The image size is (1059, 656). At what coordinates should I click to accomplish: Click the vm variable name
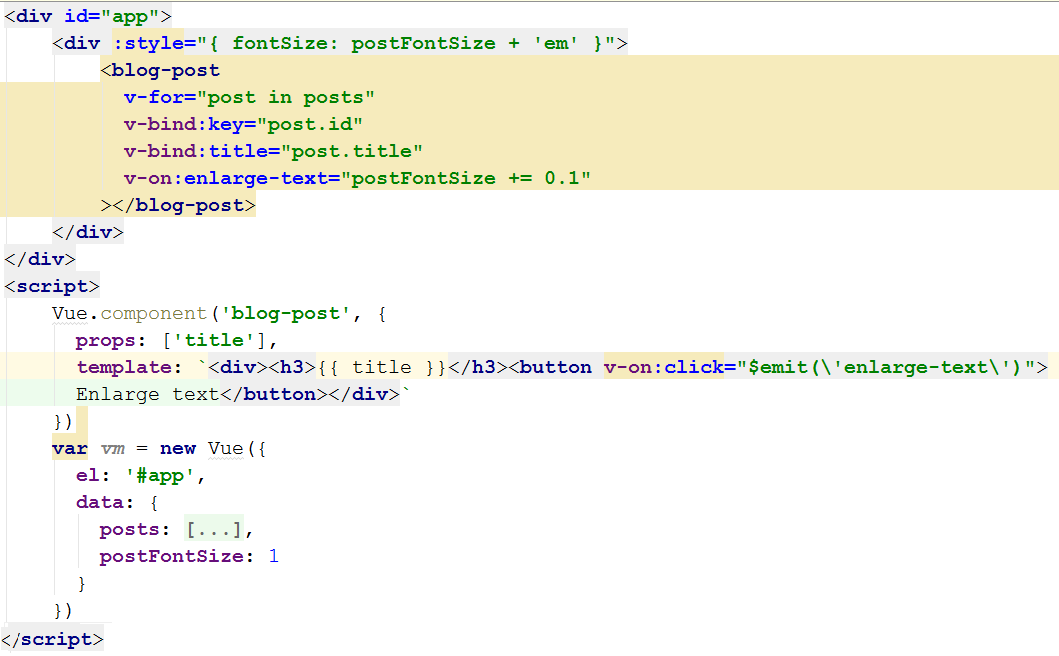(113, 449)
